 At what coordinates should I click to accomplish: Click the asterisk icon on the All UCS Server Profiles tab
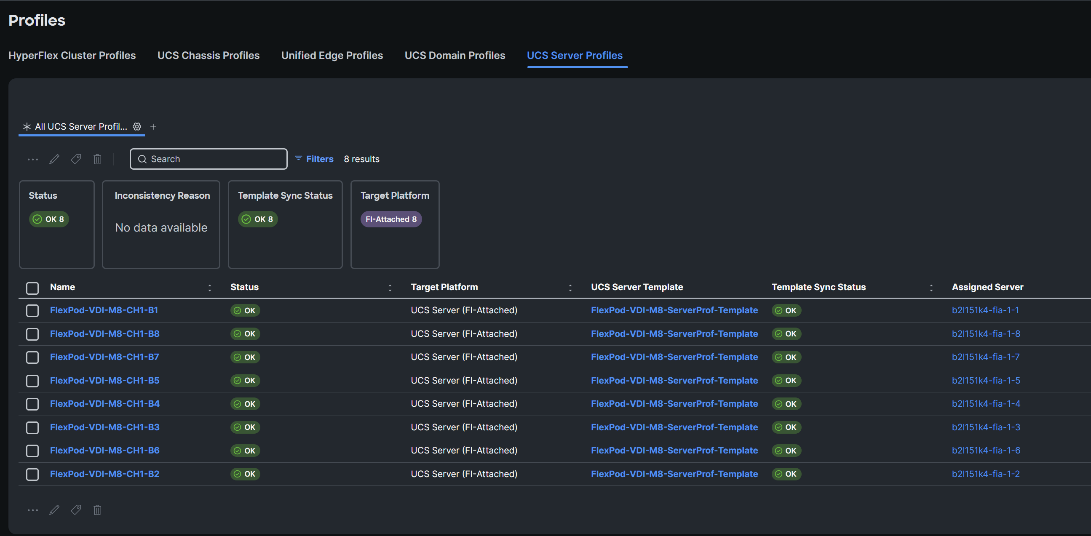point(27,127)
